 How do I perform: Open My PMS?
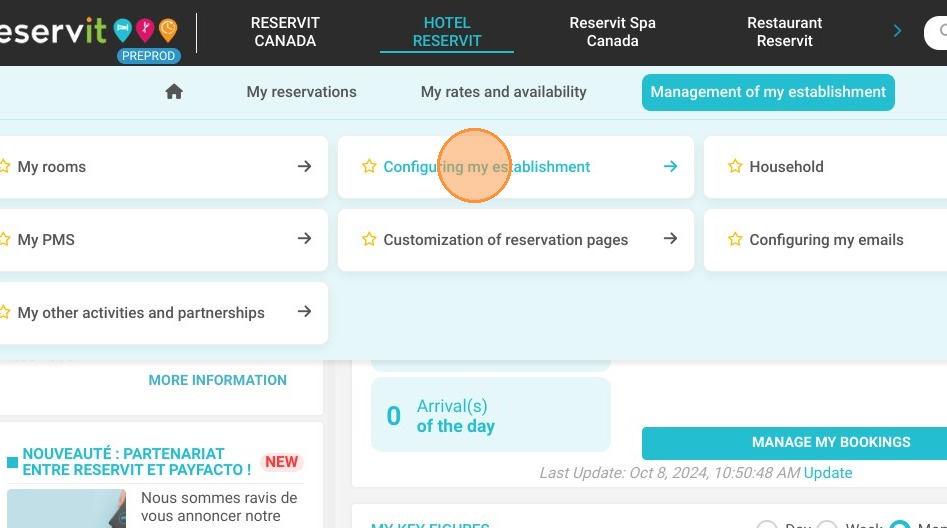coord(163,240)
